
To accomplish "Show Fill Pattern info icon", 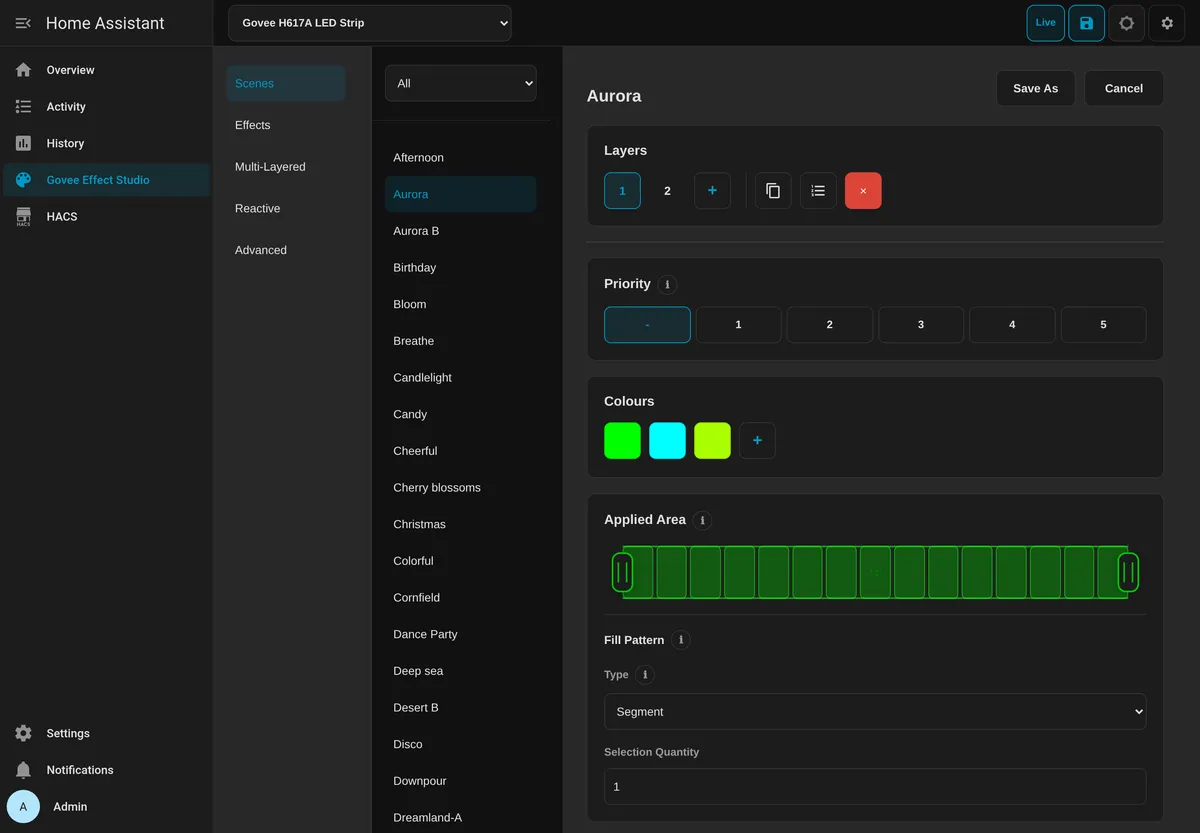I will [x=681, y=640].
